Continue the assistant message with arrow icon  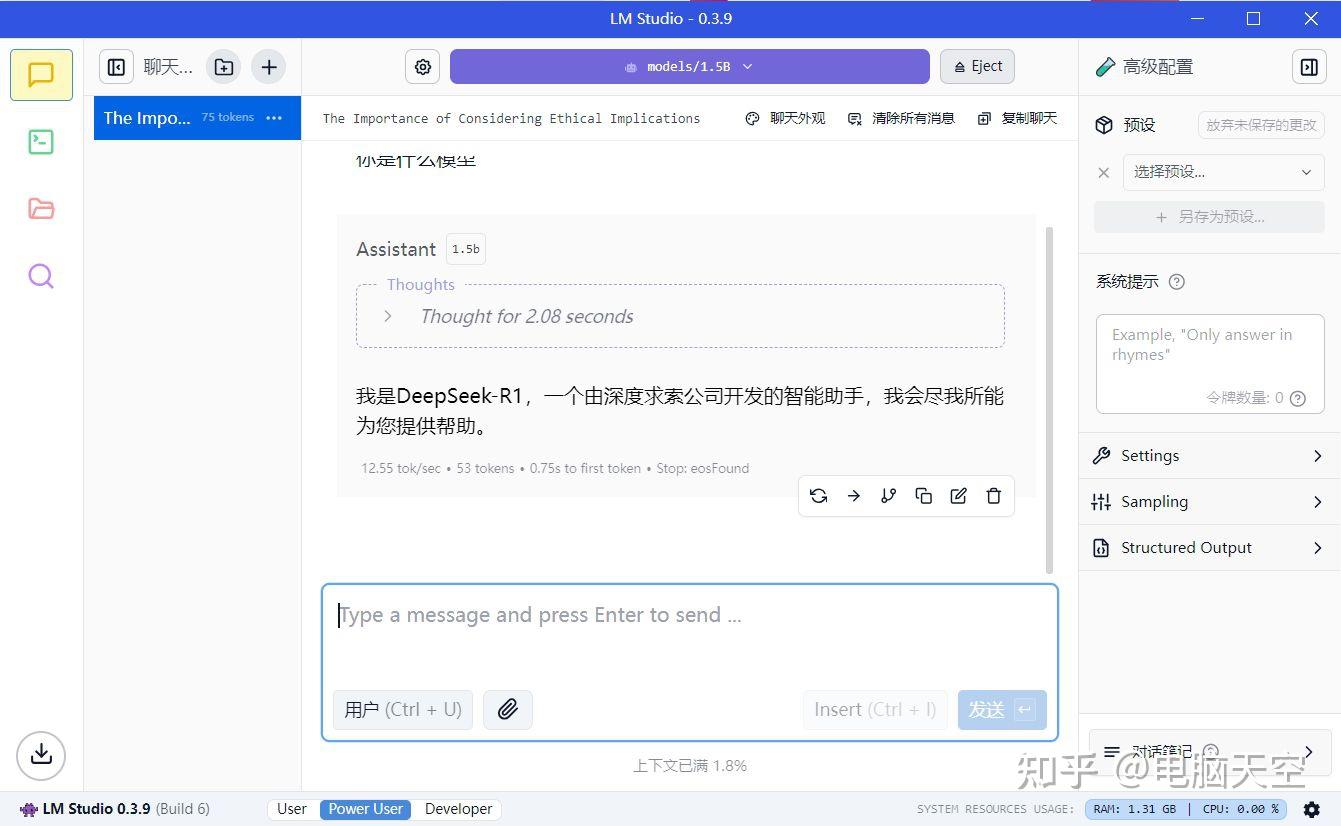[854, 496]
